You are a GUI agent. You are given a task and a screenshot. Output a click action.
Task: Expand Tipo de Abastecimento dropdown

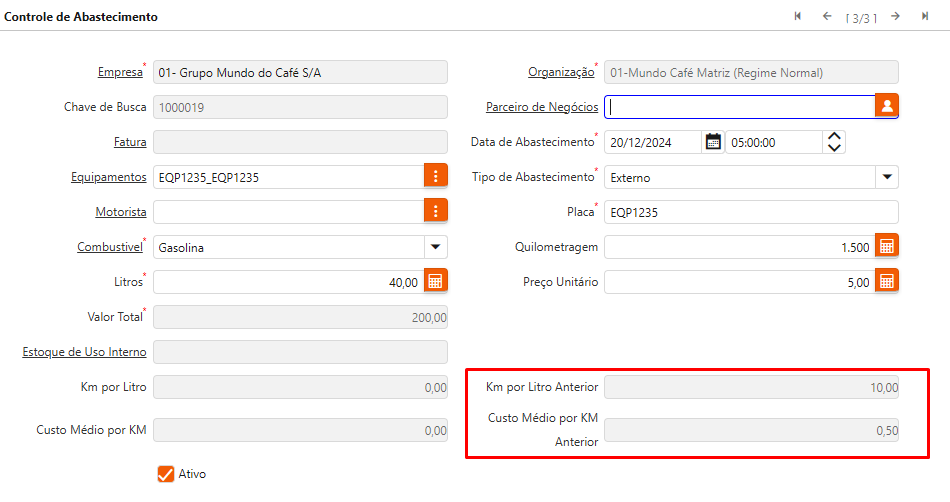pyautogui.click(x=887, y=177)
